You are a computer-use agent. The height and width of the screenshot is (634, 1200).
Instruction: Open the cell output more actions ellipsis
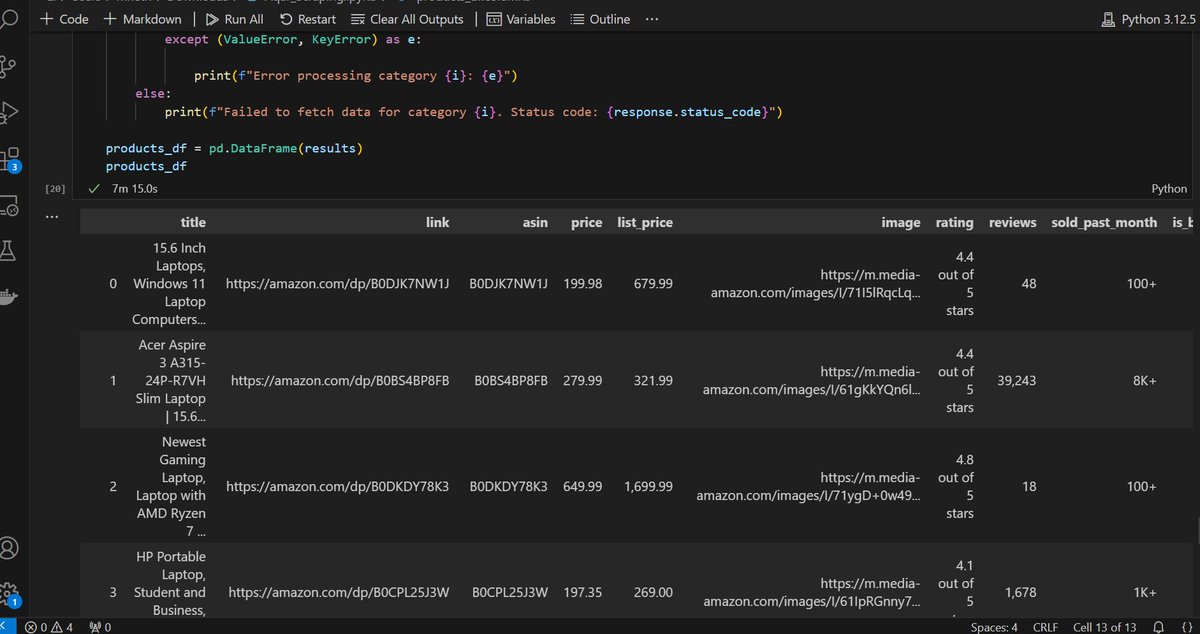(51, 216)
